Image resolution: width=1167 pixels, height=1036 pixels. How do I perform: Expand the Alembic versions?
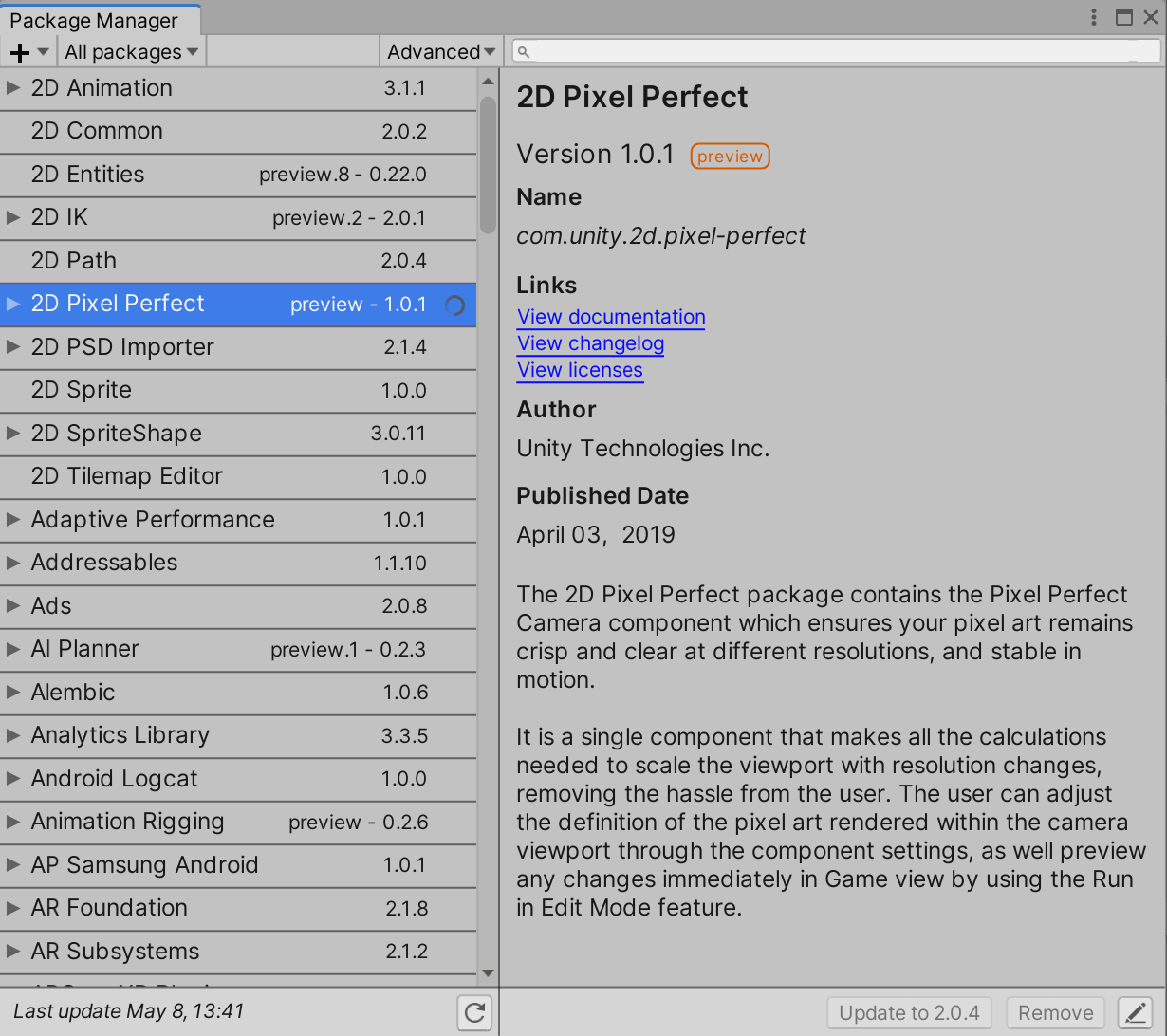click(x=13, y=693)
